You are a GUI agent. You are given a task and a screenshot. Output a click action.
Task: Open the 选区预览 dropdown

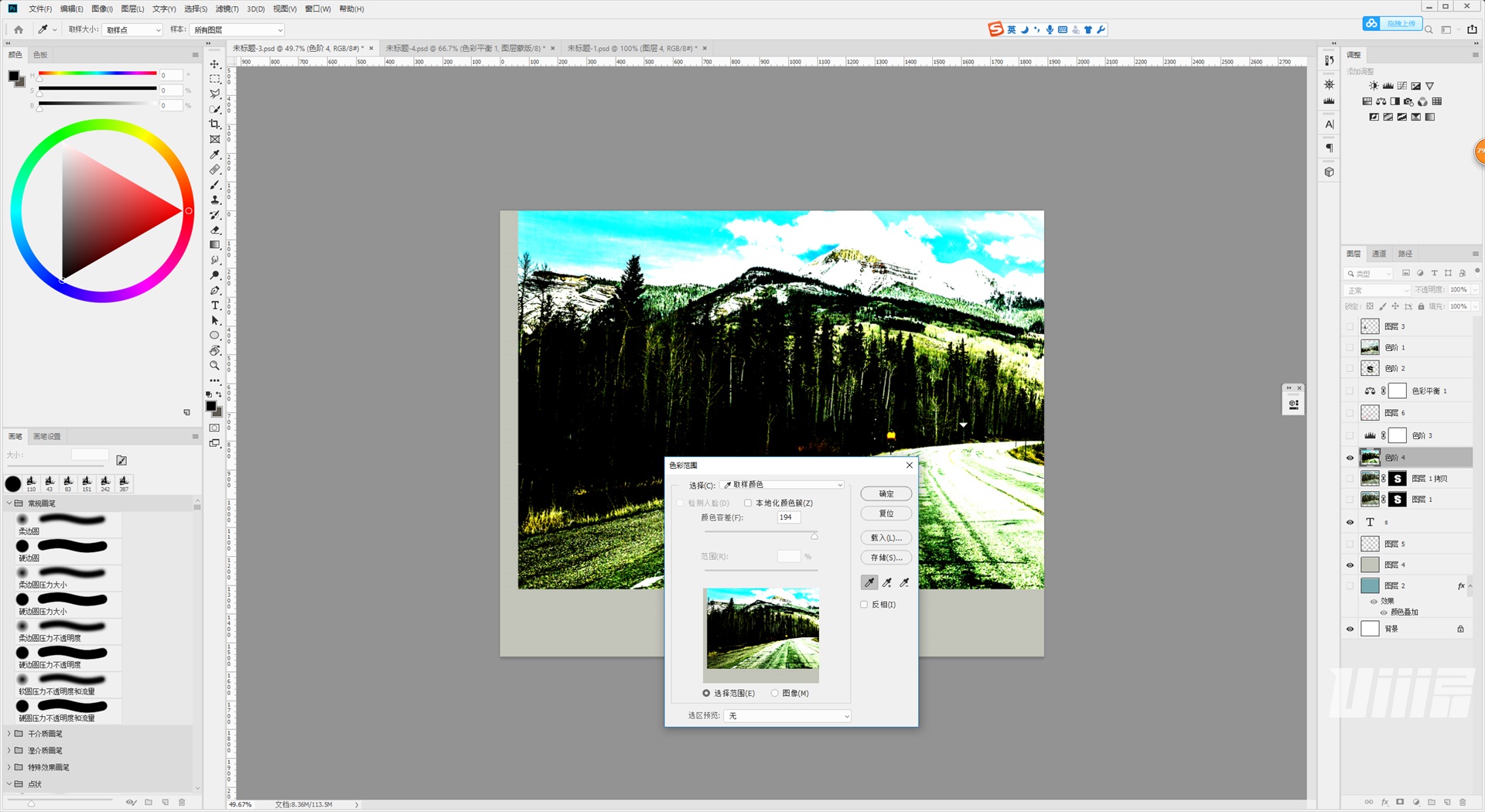pyautogui.click(x=787, y=716)
